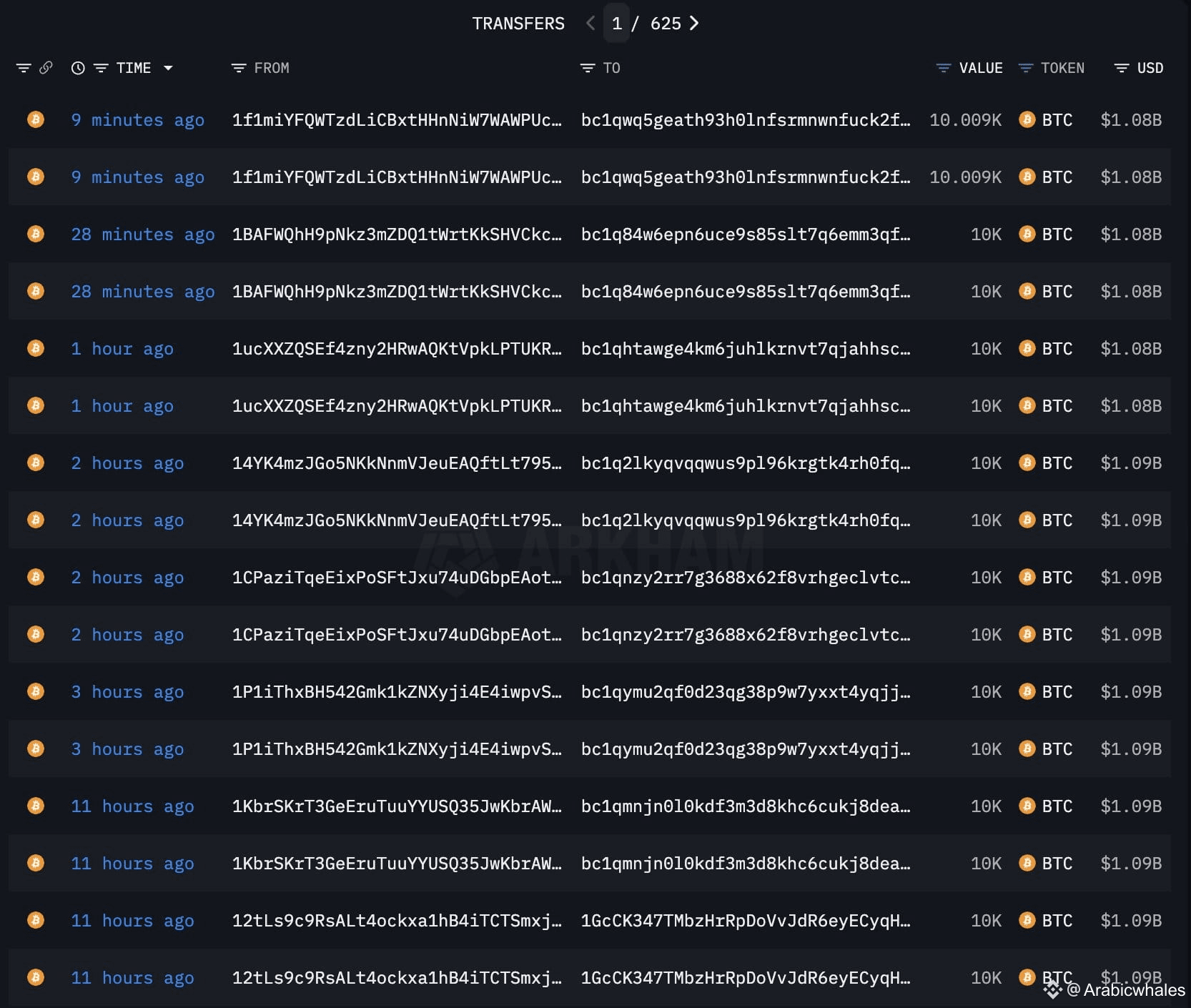Image resolution: width=1191 pixels, height=1008 pixels.
Task: Click the VALUE column header label
Action: (981, 68)
